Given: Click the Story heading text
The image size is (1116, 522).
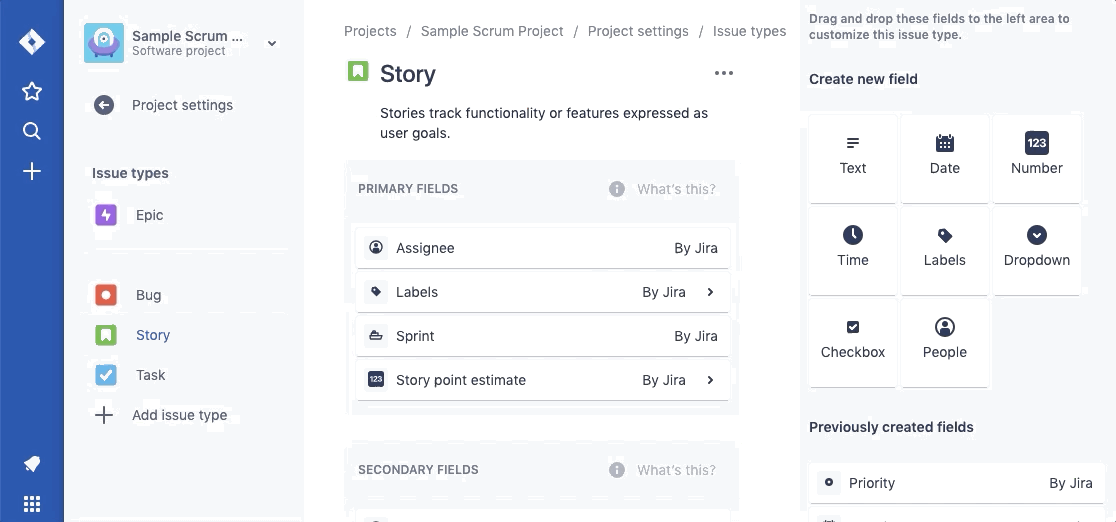Looking at the screenshot, I should [408, 73].
